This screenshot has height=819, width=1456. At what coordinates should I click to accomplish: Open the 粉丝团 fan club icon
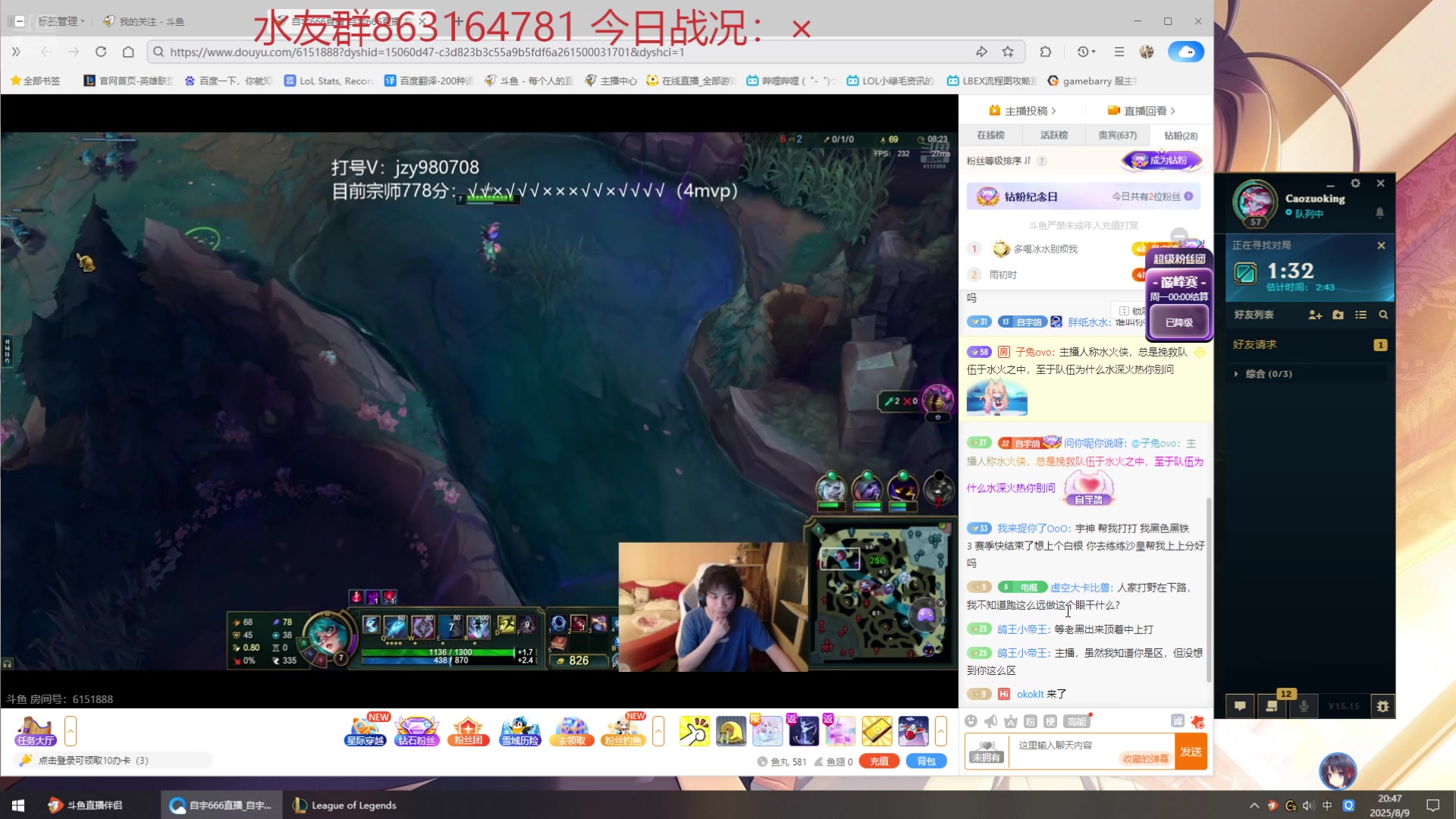tap(469, 731)
